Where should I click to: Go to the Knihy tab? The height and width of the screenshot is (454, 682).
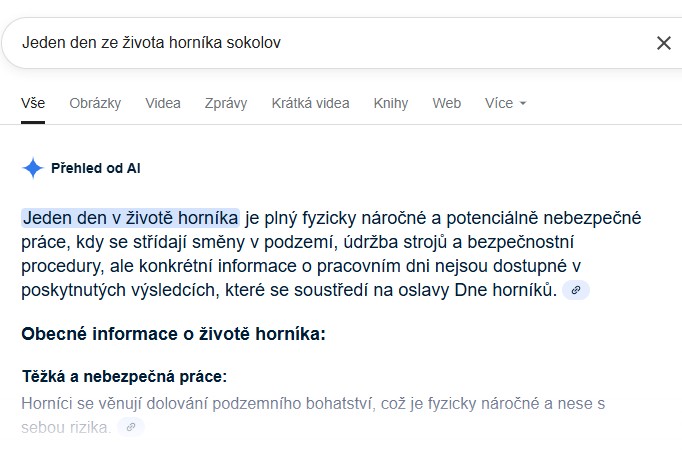pos(391,103)
